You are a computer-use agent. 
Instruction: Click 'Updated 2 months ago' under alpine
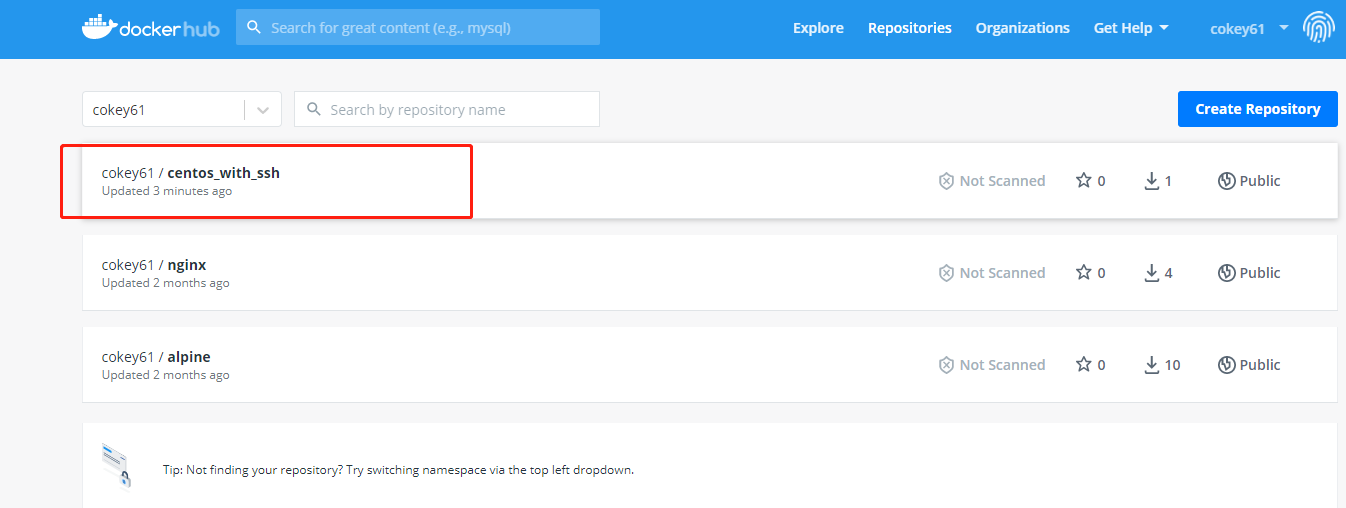tap(166, 375)
